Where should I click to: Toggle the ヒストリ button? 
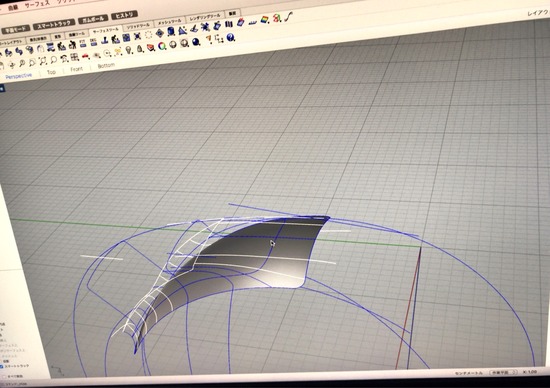click(x=124, y=15)
